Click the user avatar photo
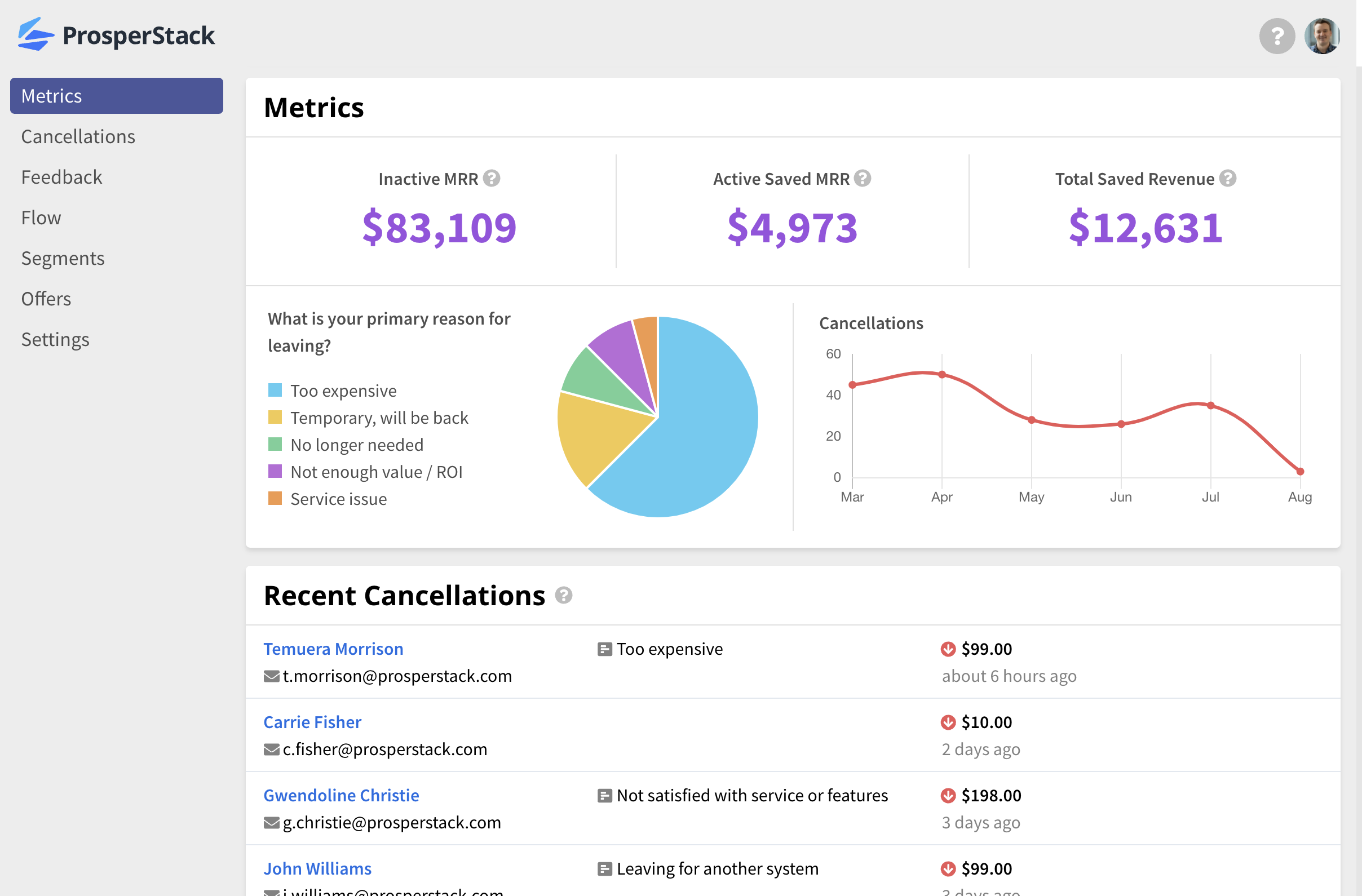 pos(1323,36)
